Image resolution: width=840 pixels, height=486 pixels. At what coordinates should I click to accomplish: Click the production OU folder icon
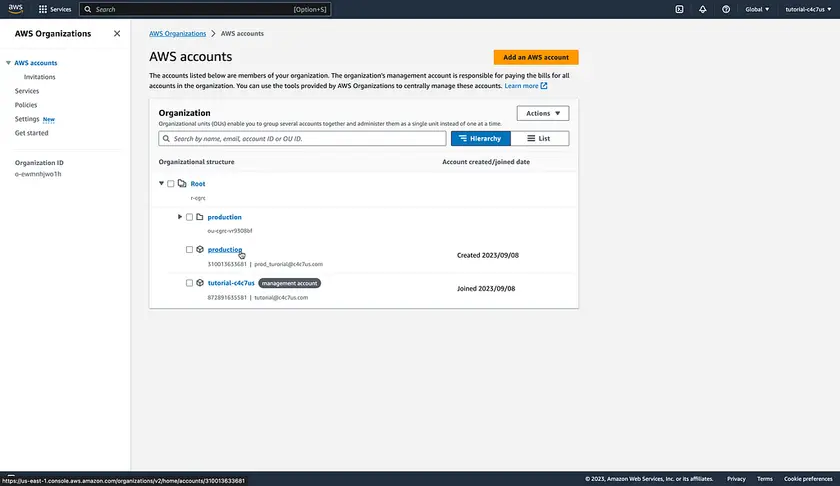point(200,217)
